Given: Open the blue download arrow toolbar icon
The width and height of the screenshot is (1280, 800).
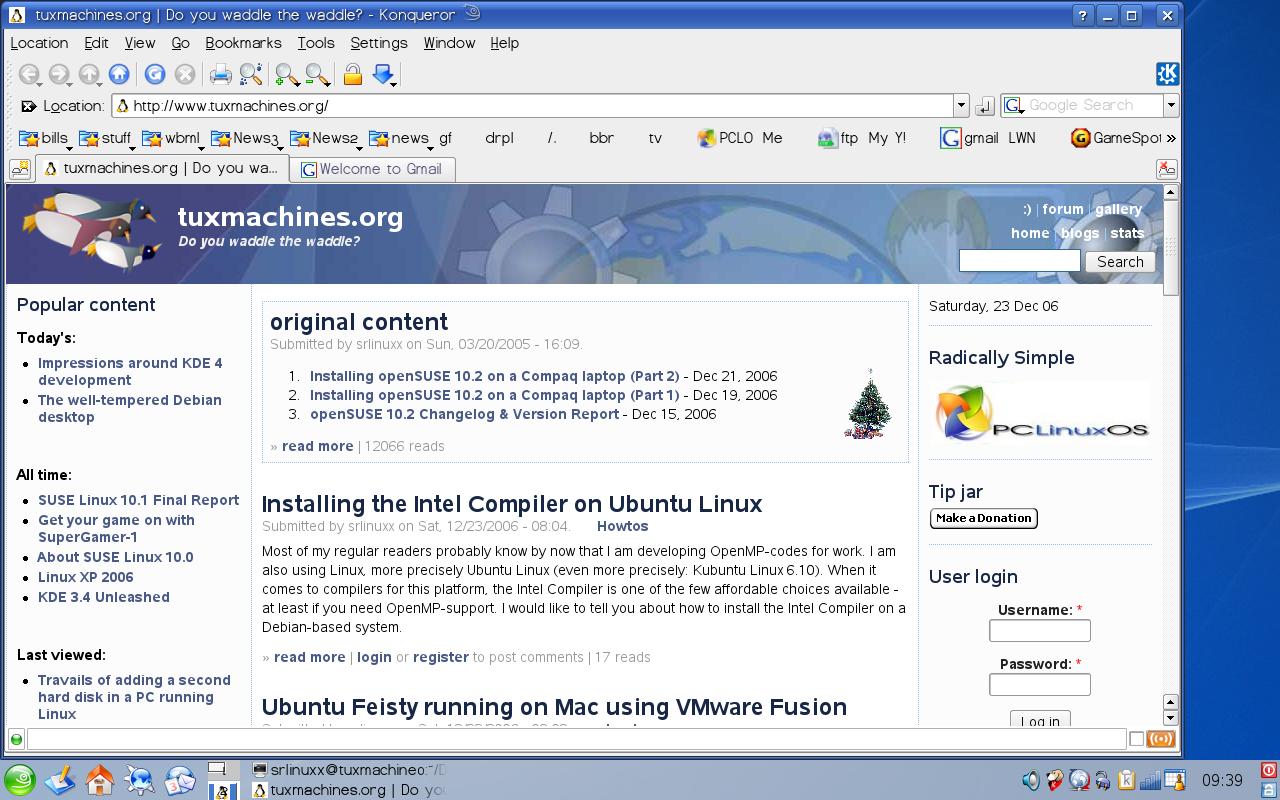Looking at the screenshot, I should tap(383, 74).
